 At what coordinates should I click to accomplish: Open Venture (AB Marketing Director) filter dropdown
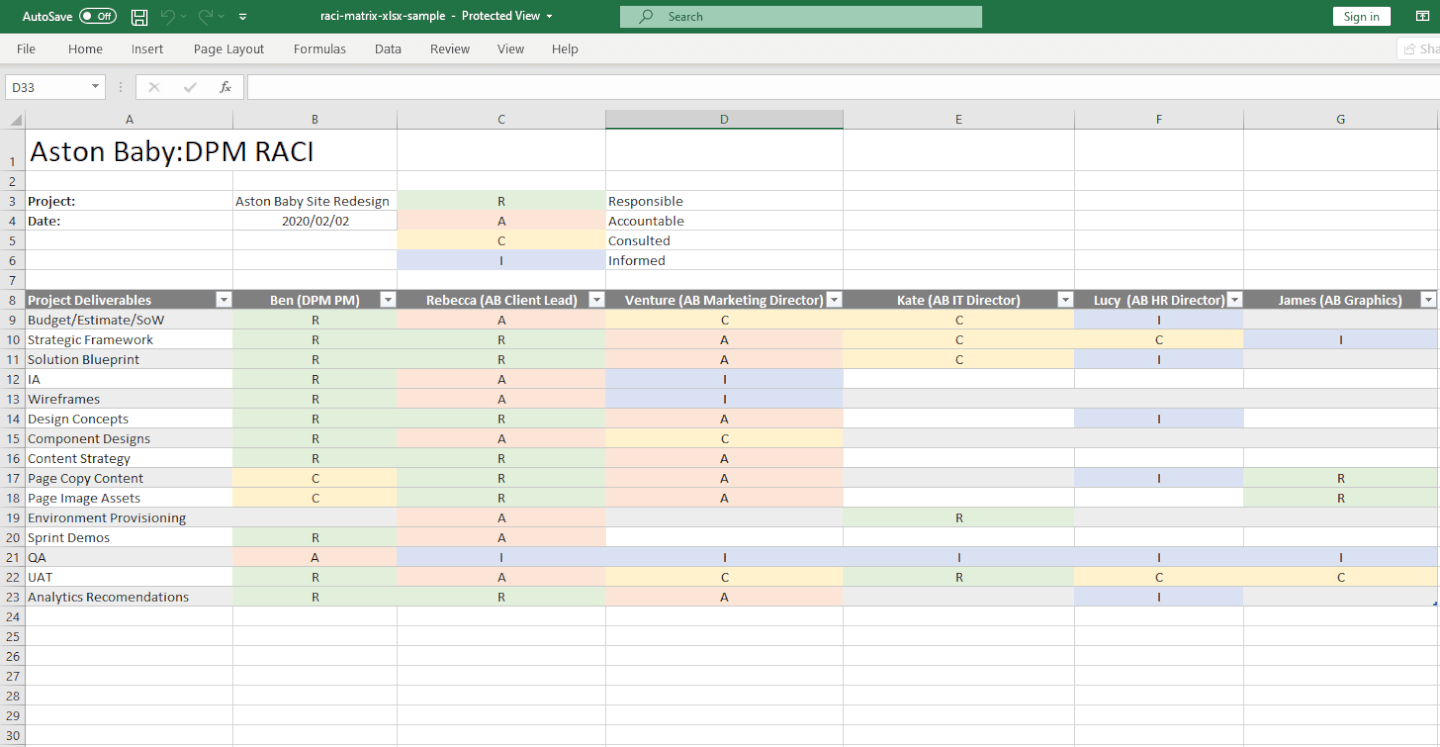coord(834,300)
